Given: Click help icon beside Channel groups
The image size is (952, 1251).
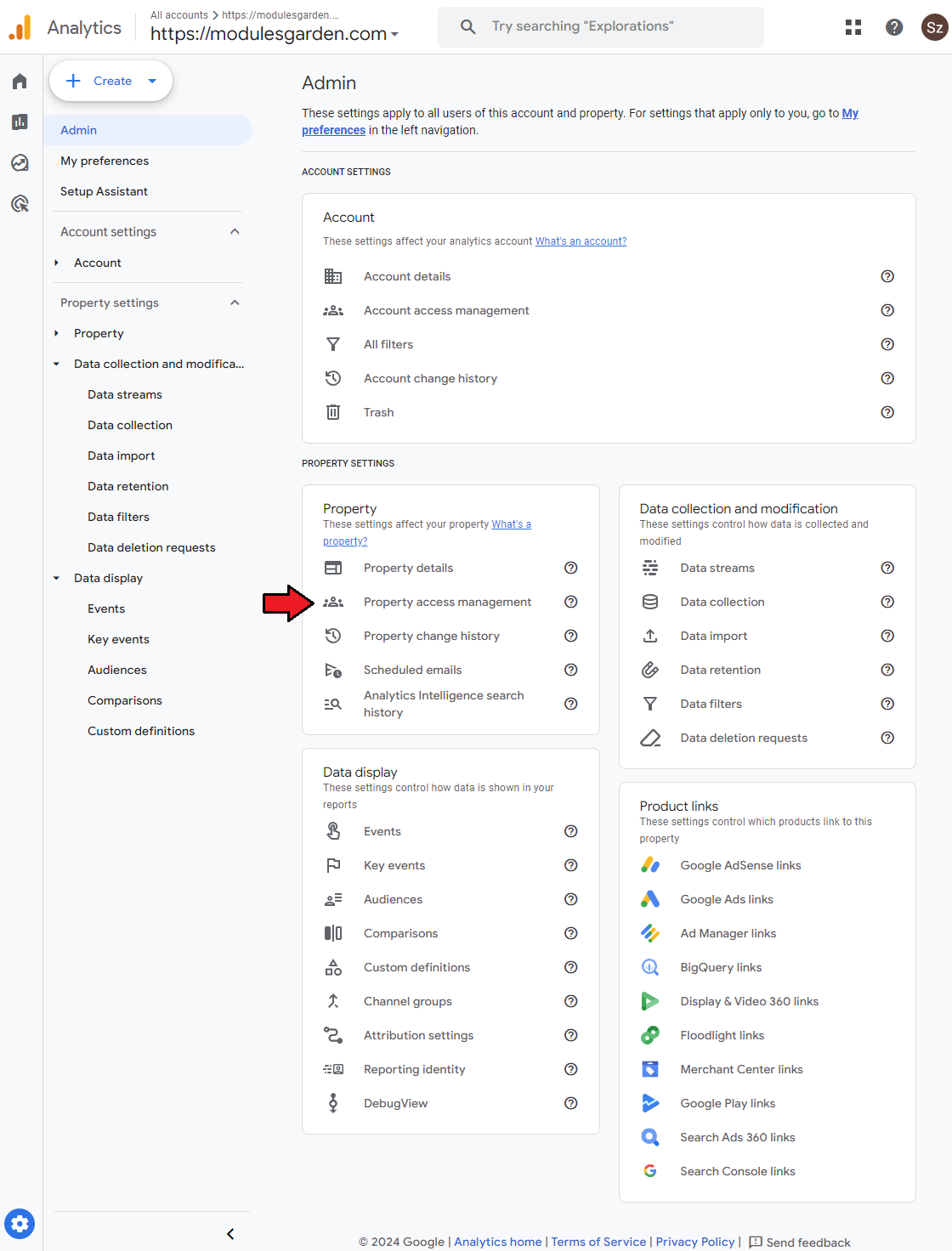Looking at the screenshot, I should click(571, 1001).
